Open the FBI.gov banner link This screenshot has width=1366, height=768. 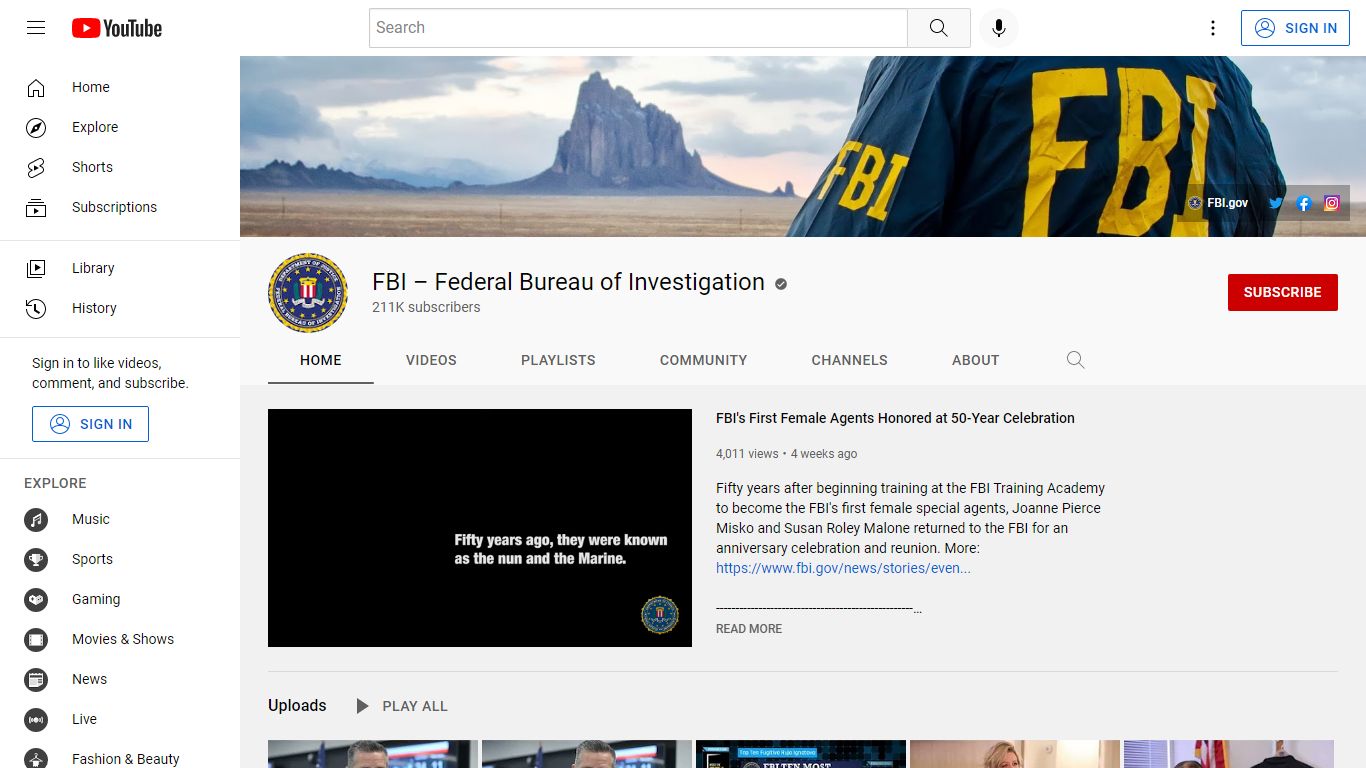point(1218,203)
